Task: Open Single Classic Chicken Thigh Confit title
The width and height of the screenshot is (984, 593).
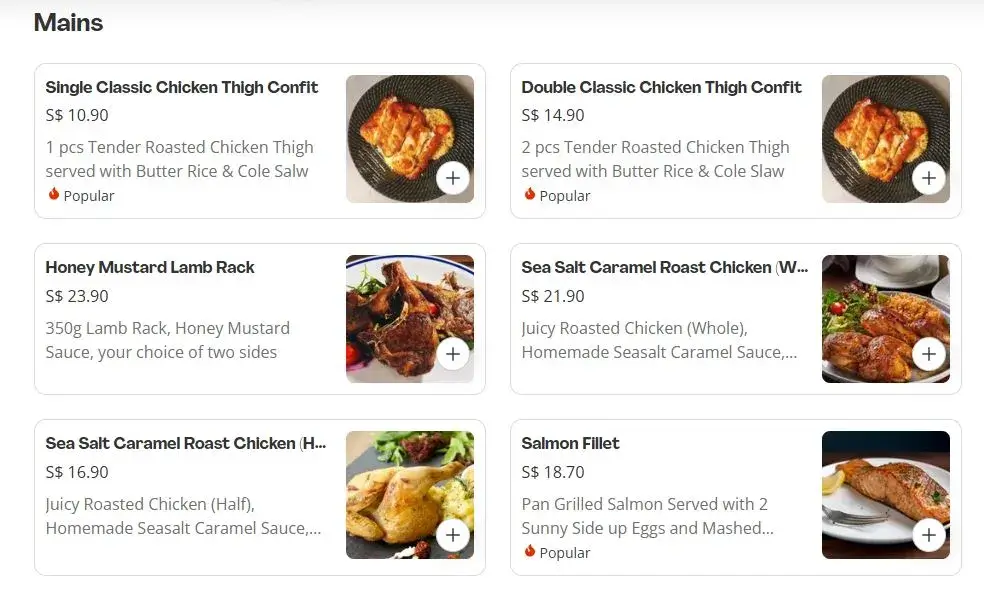Action: point(182,87)
